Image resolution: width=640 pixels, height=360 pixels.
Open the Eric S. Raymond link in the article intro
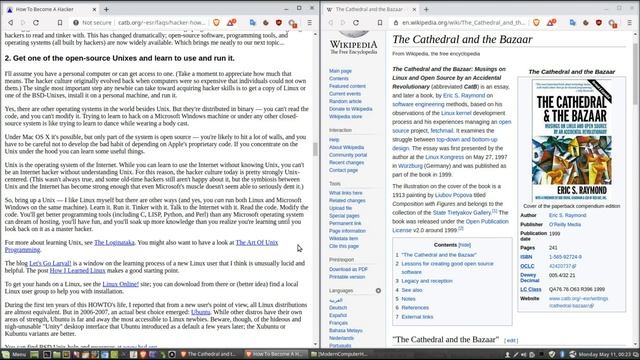(464, 96)
